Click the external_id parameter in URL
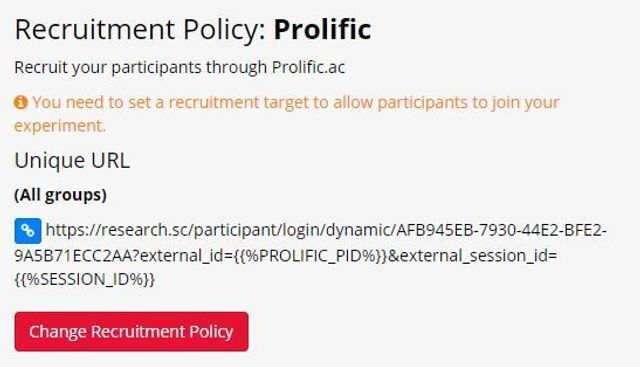The image size is (640, 367). click(x=178, y=256)
